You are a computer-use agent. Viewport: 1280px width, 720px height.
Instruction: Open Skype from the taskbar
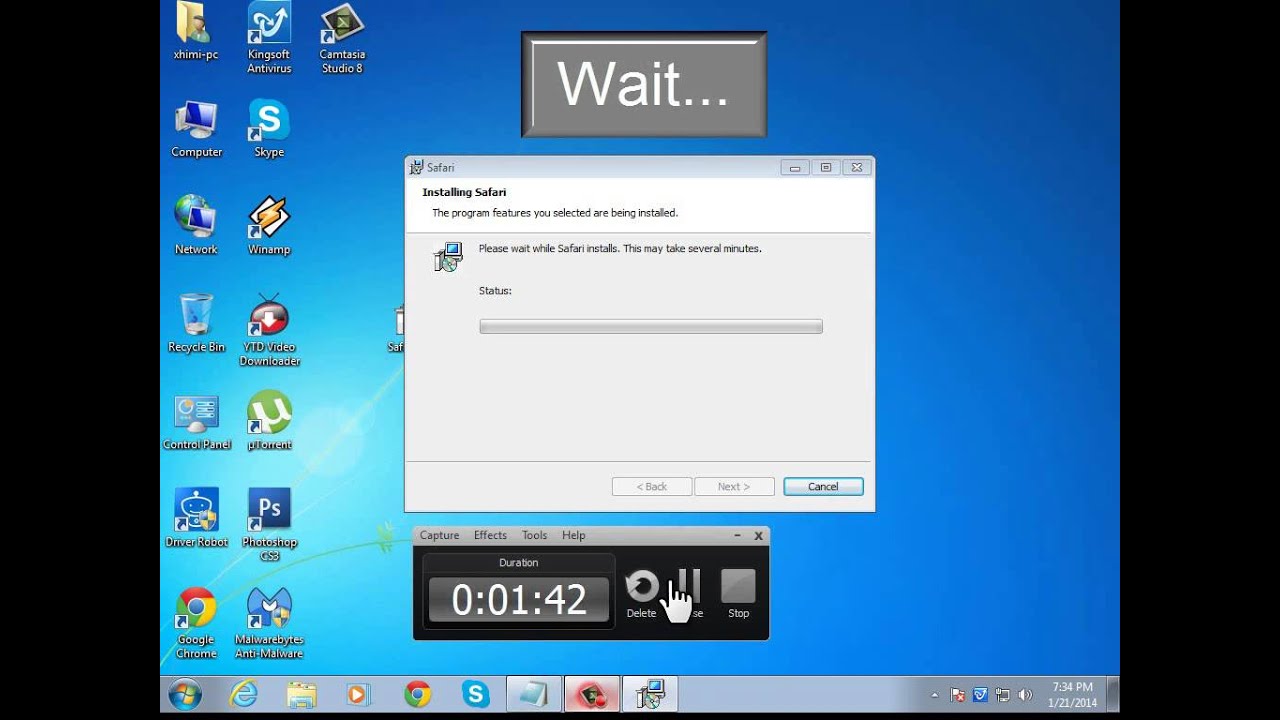(475, 695)
